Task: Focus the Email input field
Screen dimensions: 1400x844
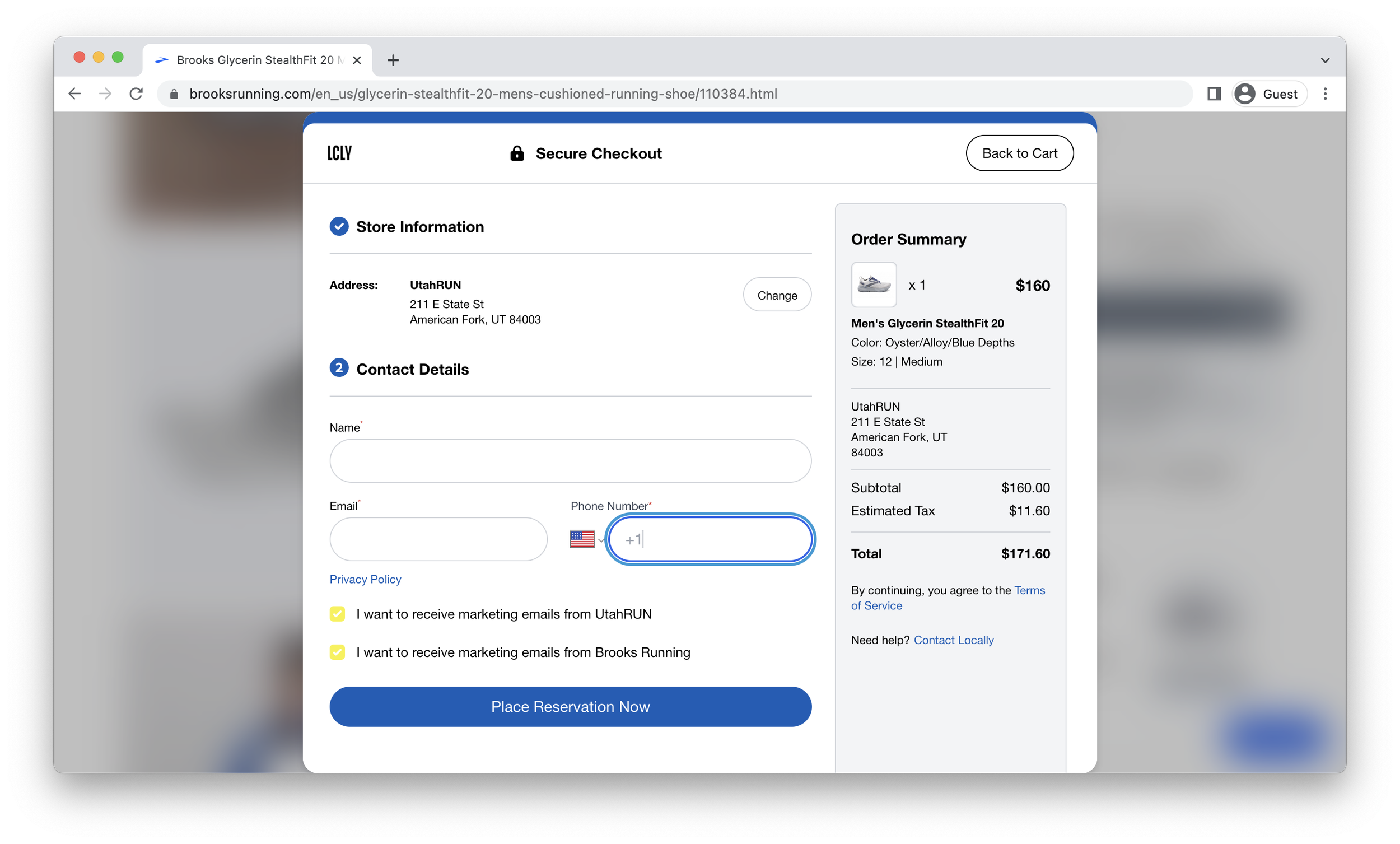Action: coord(438,539)
